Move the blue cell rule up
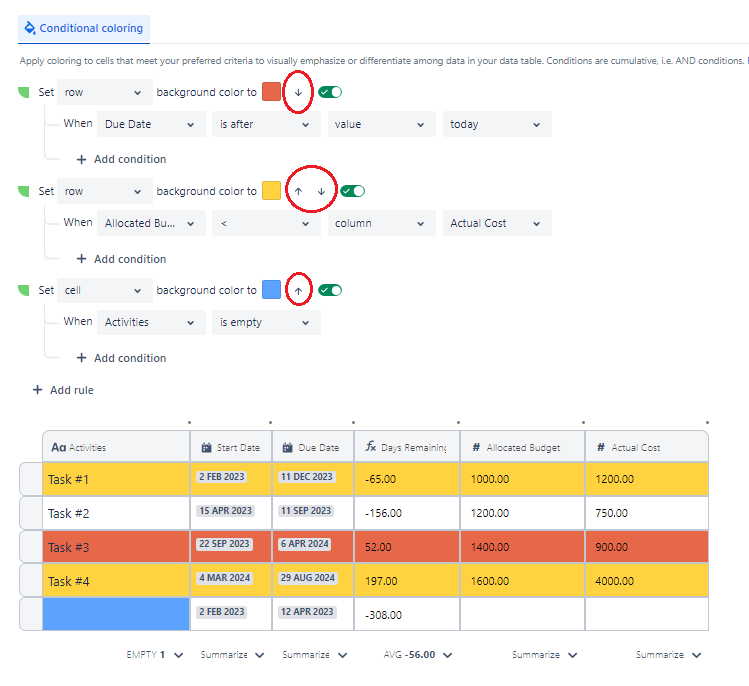This screenshot has height=686, width=749. tap(298, 290)
